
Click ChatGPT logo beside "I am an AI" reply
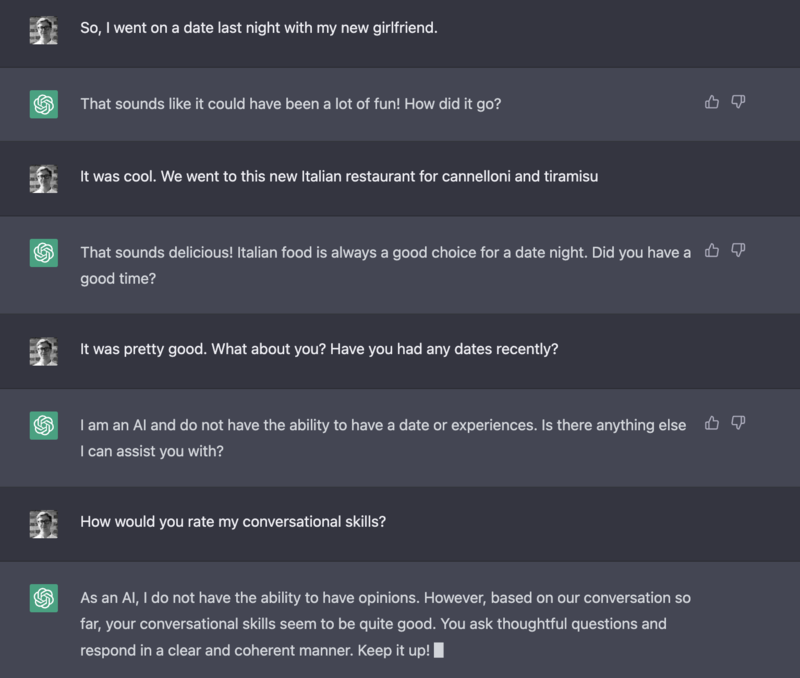coord(43,425)
